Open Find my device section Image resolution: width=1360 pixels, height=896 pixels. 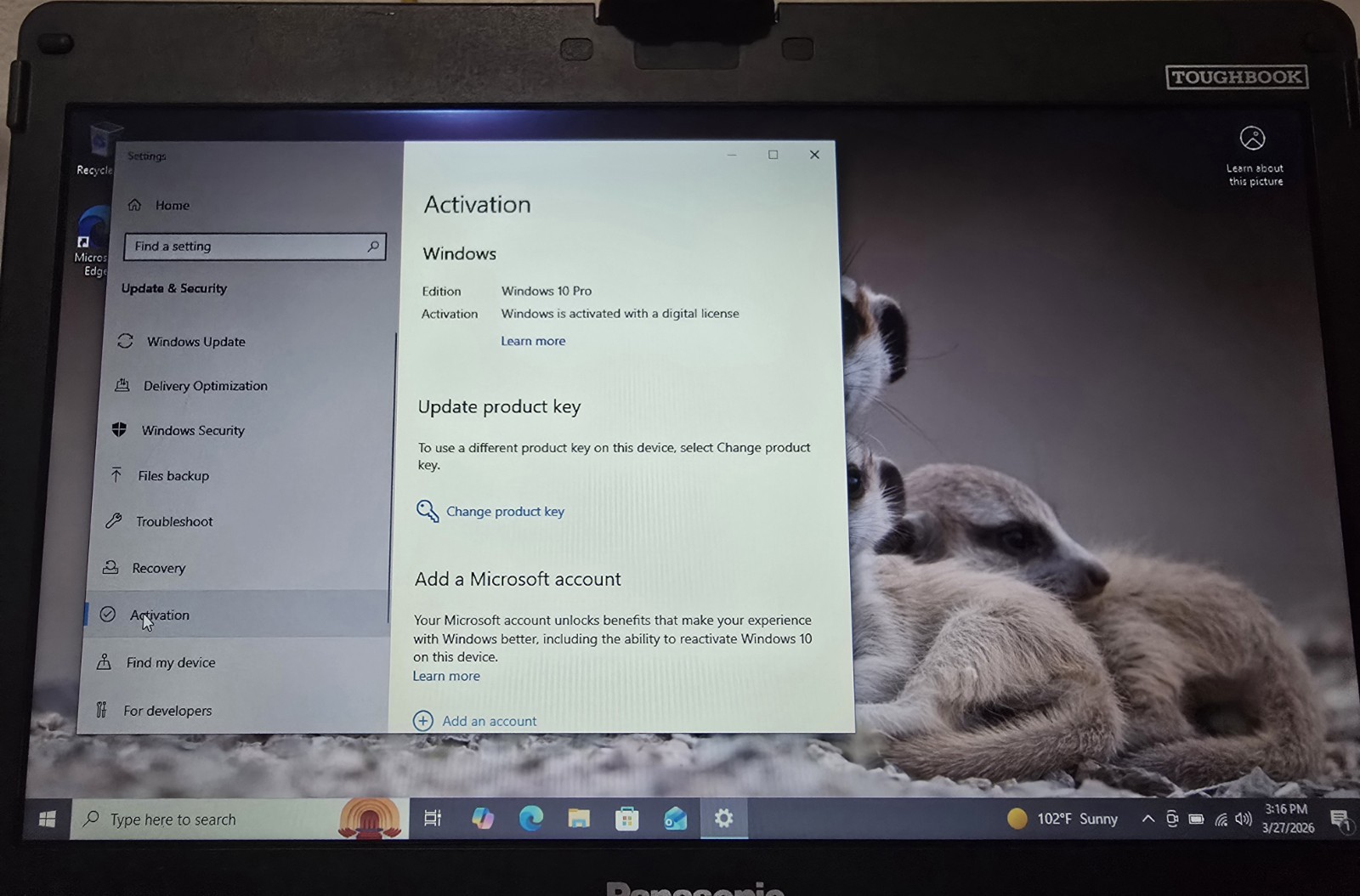pyautogui.click(x=157, y=662)
